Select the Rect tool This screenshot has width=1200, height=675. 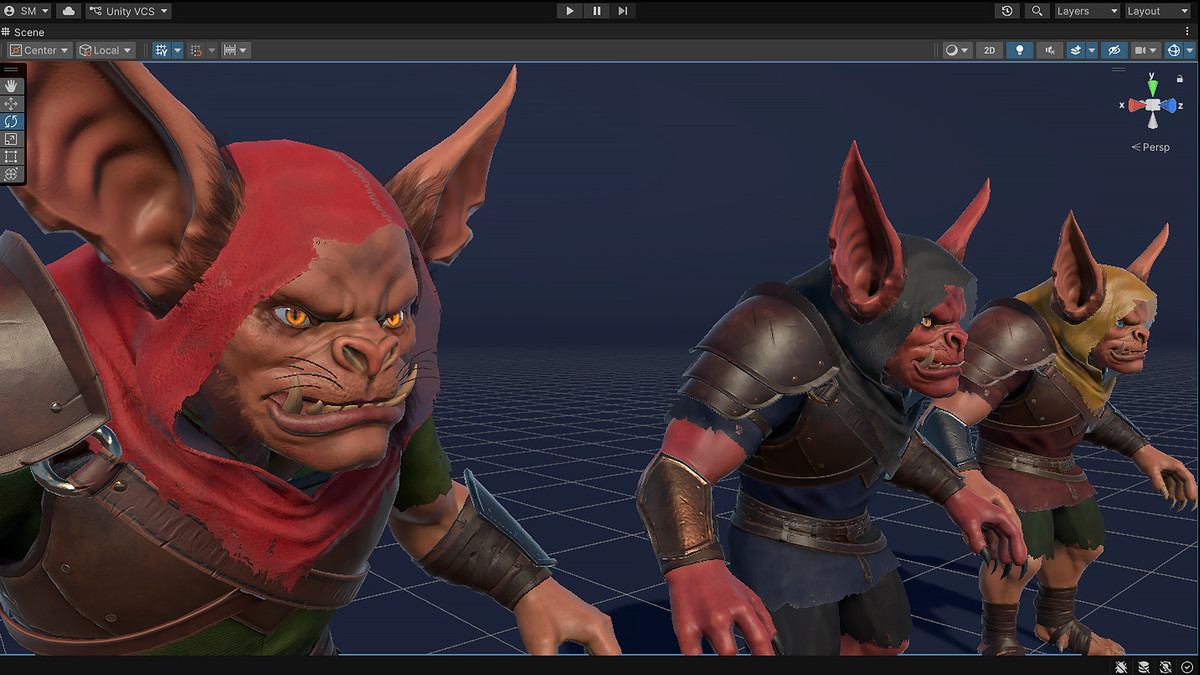pyautogui.click(x=12, y=156)
